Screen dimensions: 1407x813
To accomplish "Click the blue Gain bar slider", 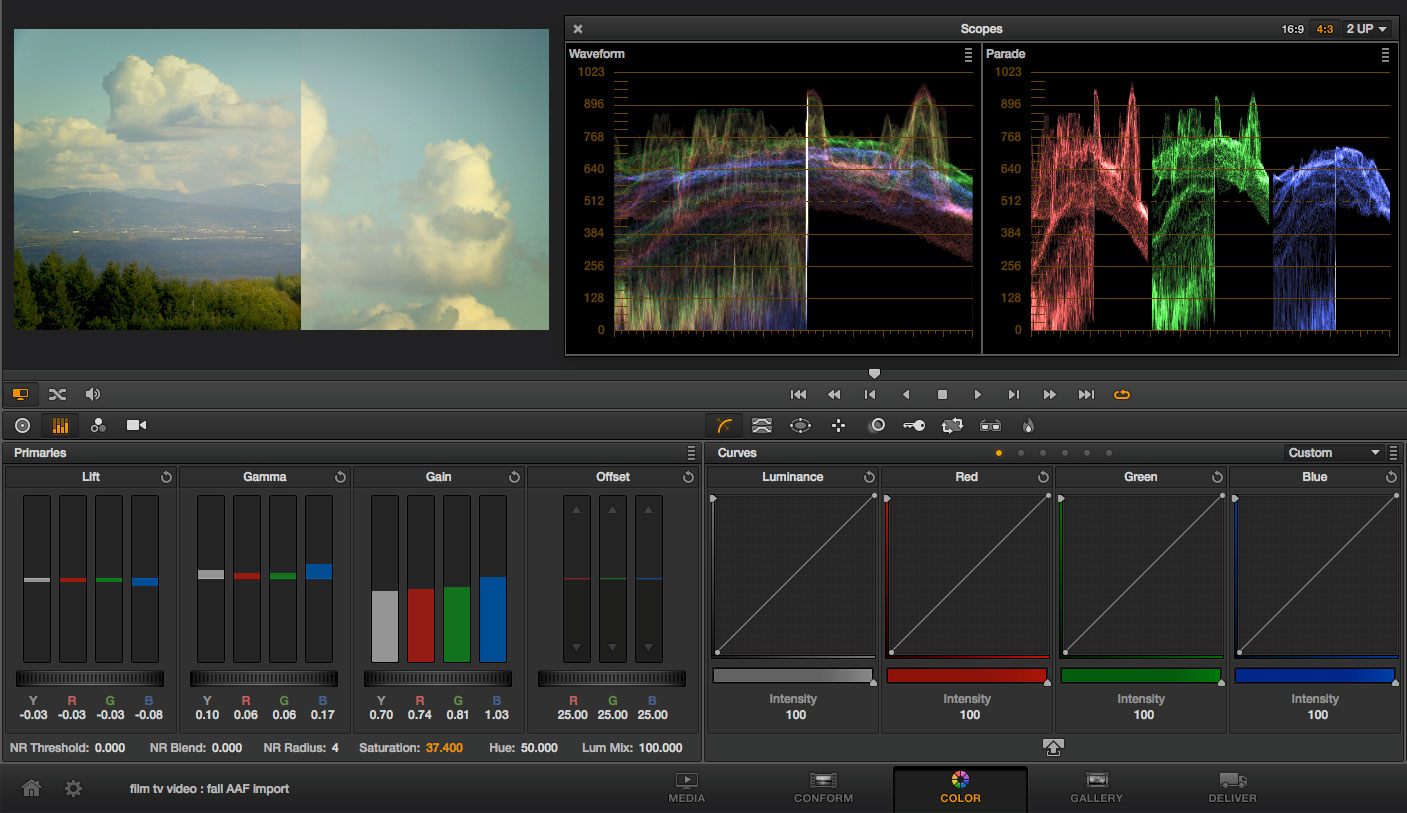I will pyautogui.click(x=493, y=618).
